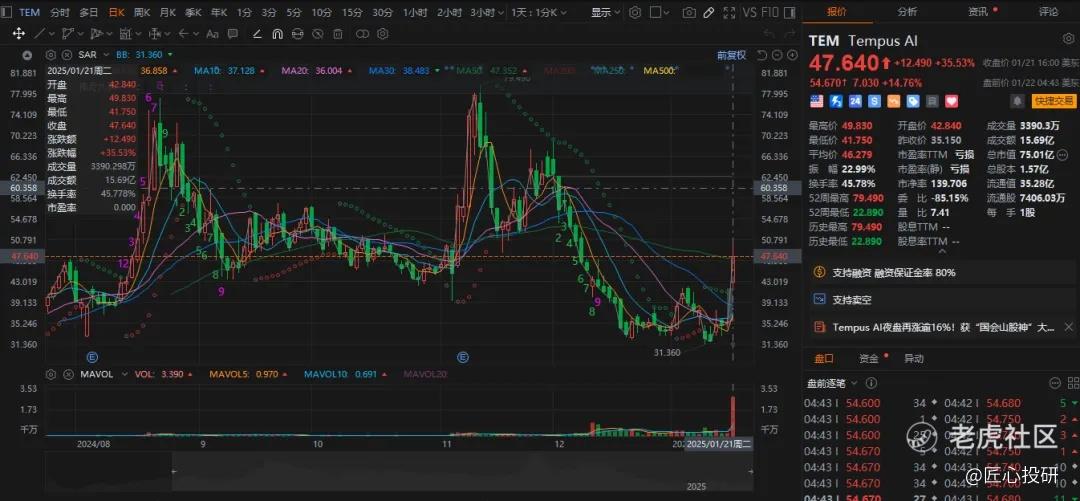This screenshot has height=501, width=1080.
Task: Click the blue 24 hour trading icon
Action: [855, 101]
